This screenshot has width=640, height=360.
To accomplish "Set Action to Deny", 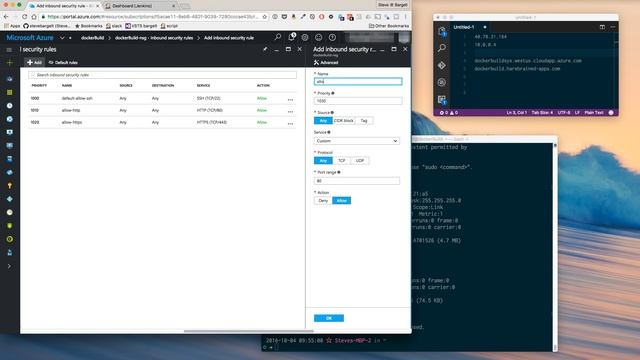I will 323,201.
